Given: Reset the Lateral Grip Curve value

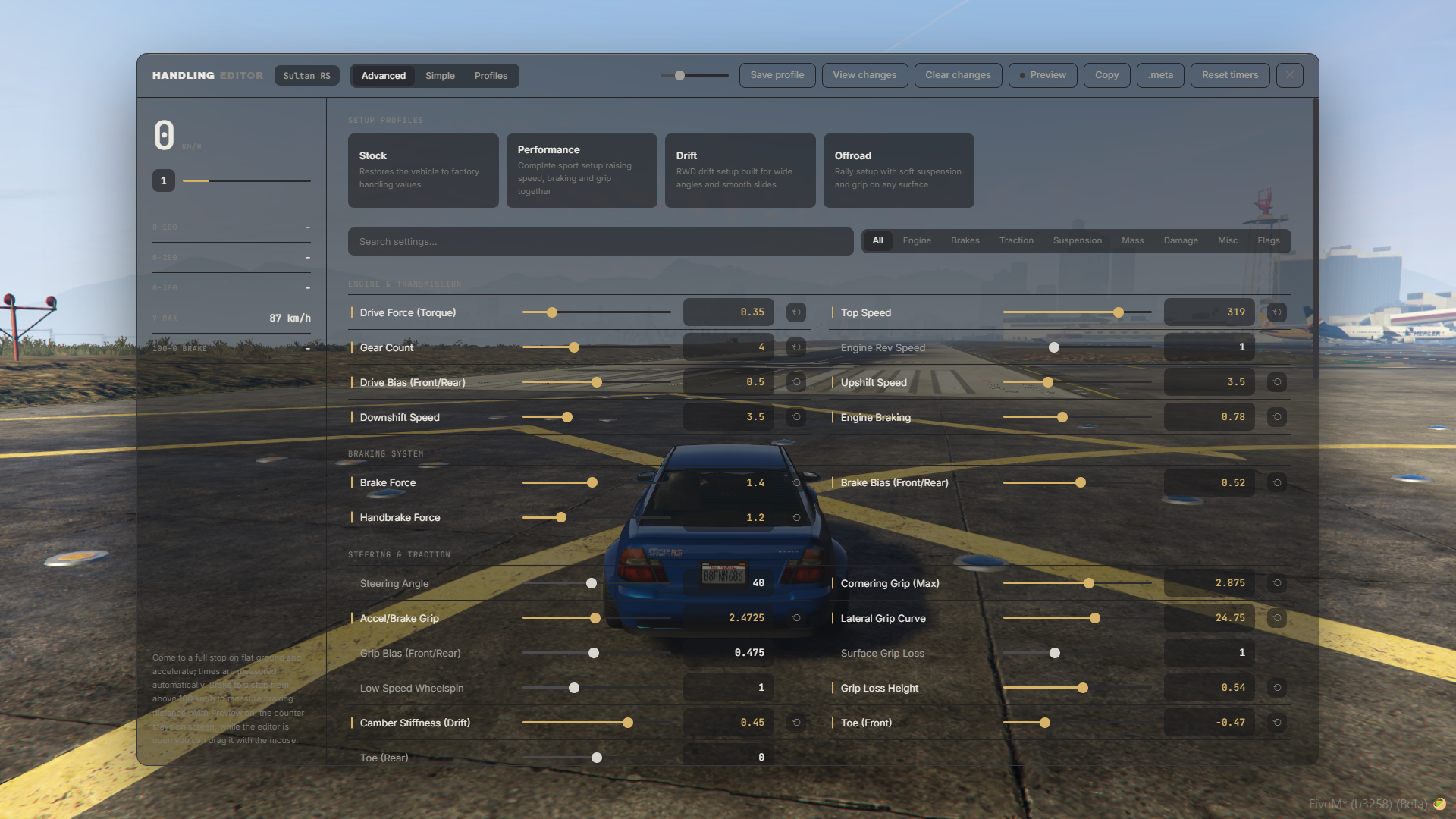Looking at the screenshot, I should point(1277,617).
